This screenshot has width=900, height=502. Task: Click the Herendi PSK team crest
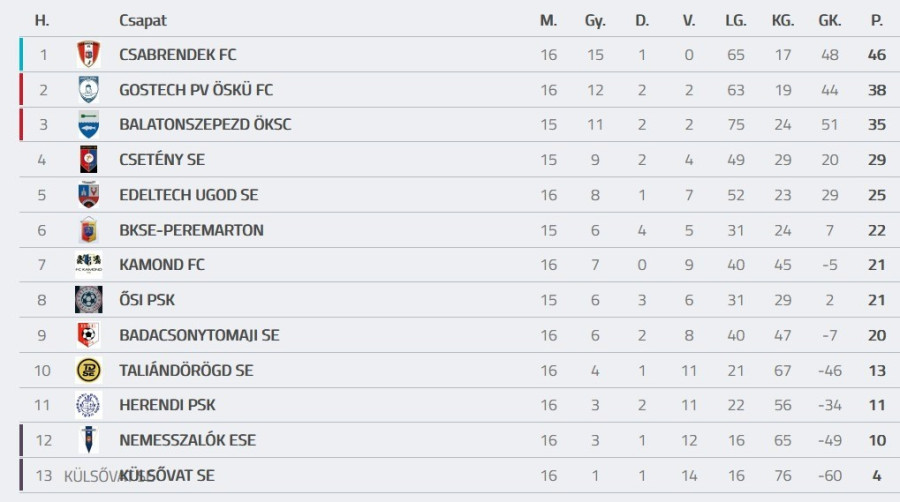pos(89,405)
